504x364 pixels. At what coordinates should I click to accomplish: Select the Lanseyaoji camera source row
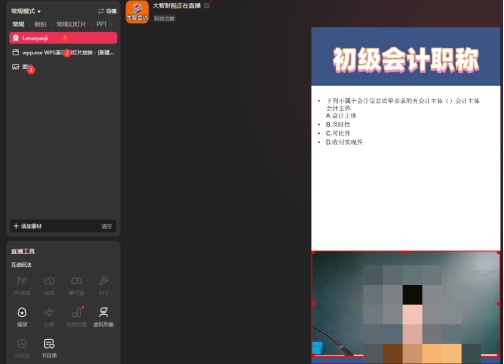[63, 38]
